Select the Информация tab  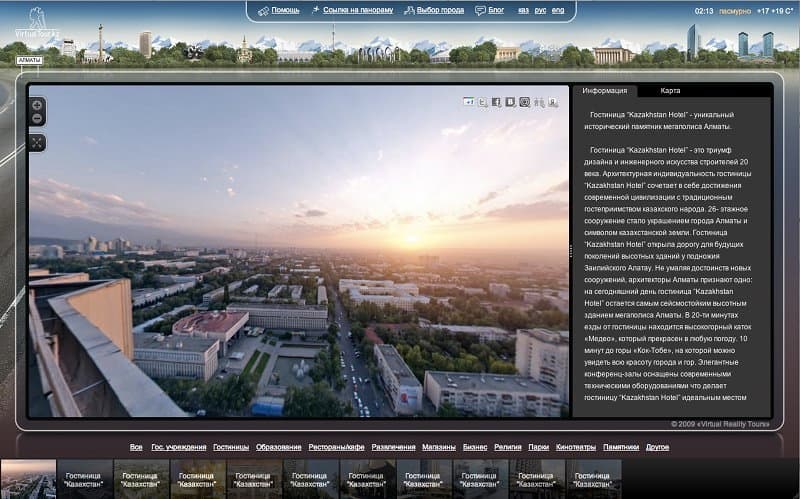point(605,90)
